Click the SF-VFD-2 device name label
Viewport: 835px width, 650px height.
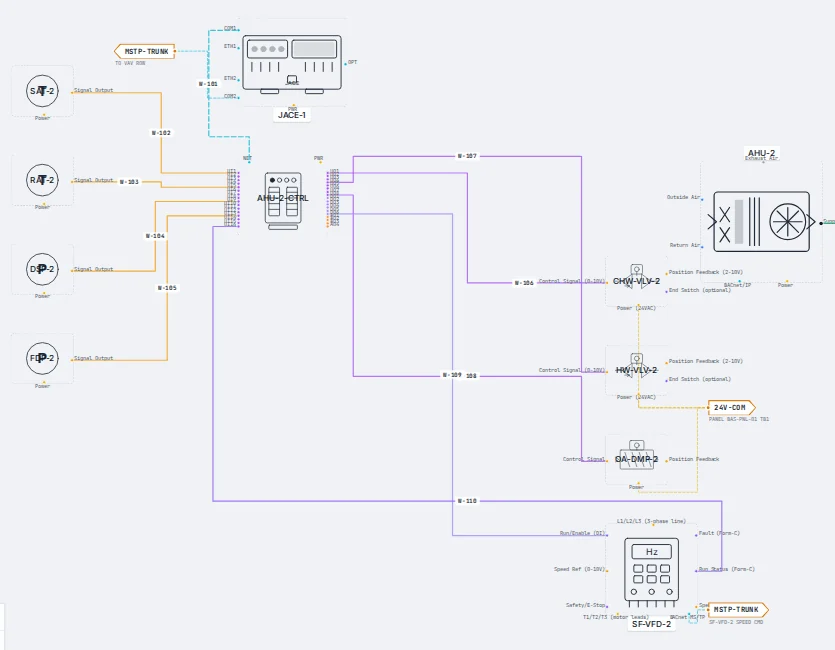pos(651,624)
